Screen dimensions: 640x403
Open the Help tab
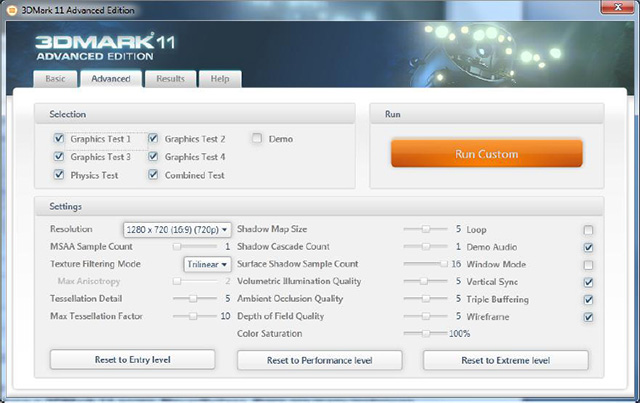tap(219, 79)
